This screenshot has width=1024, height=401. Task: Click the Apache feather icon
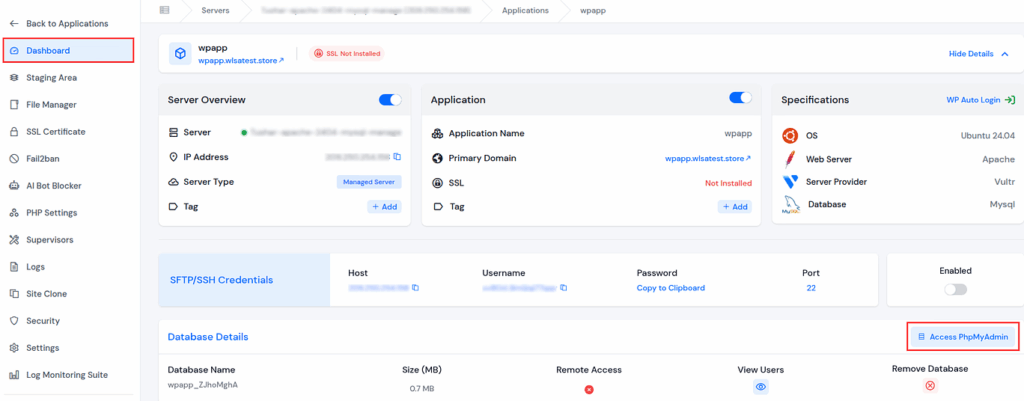790,159
